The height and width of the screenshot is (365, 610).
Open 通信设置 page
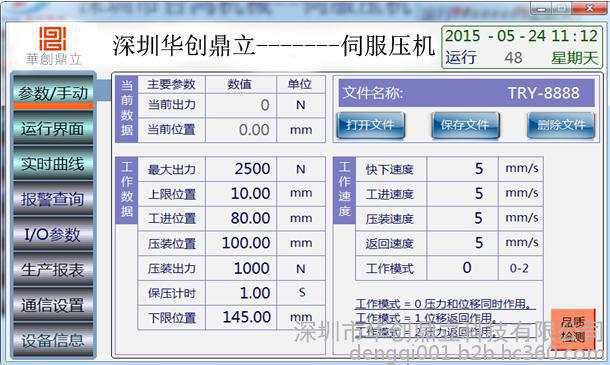pos(53,305)
